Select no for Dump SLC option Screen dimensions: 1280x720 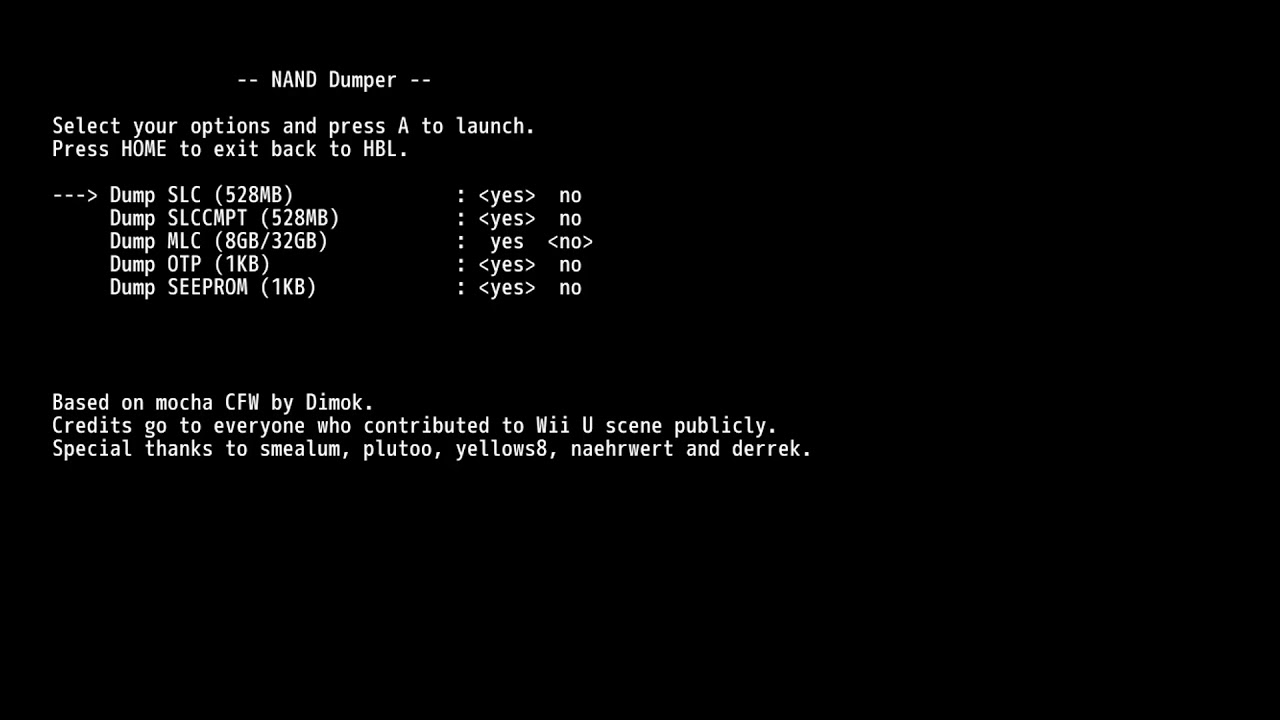[x=570, y=196]
